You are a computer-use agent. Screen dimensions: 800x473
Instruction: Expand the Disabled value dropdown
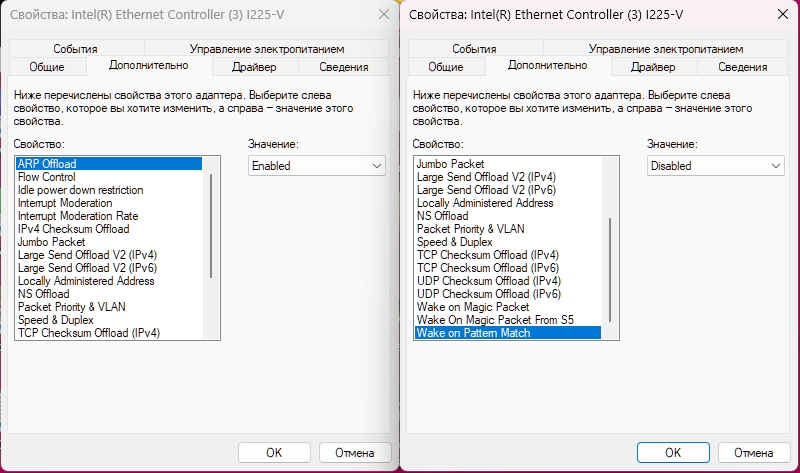[x=716, y=166]
